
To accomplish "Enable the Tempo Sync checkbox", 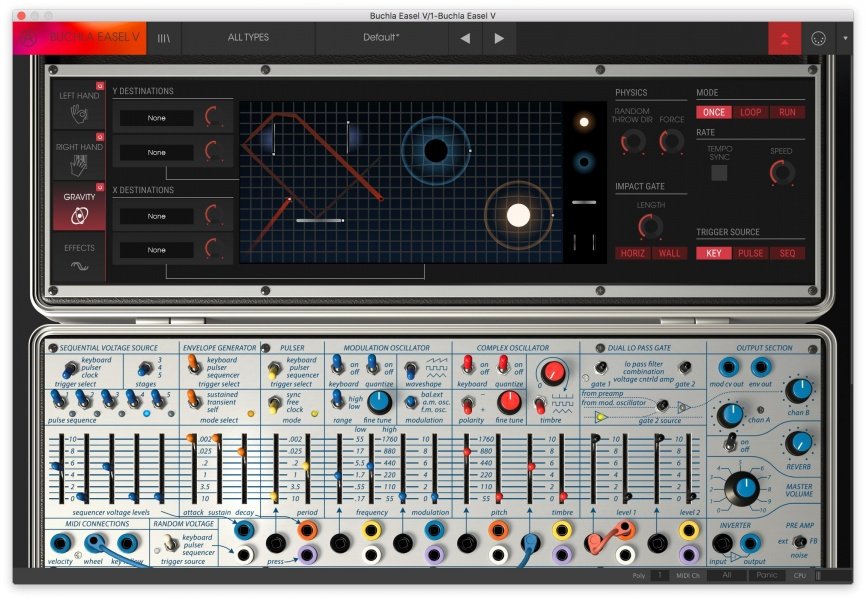I will 719,173.
